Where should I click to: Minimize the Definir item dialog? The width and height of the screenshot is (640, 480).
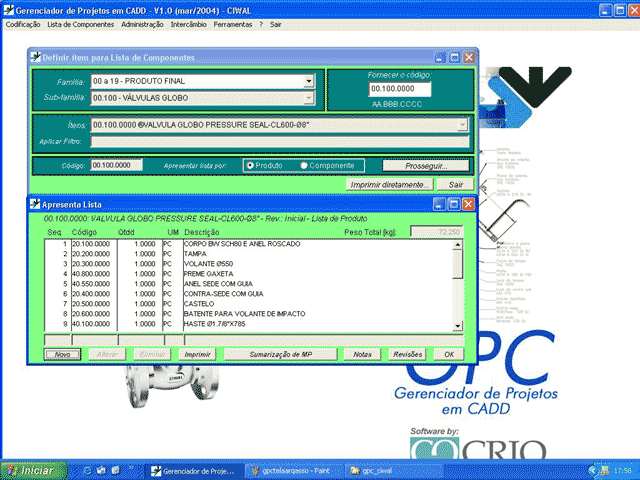[438, 59]
